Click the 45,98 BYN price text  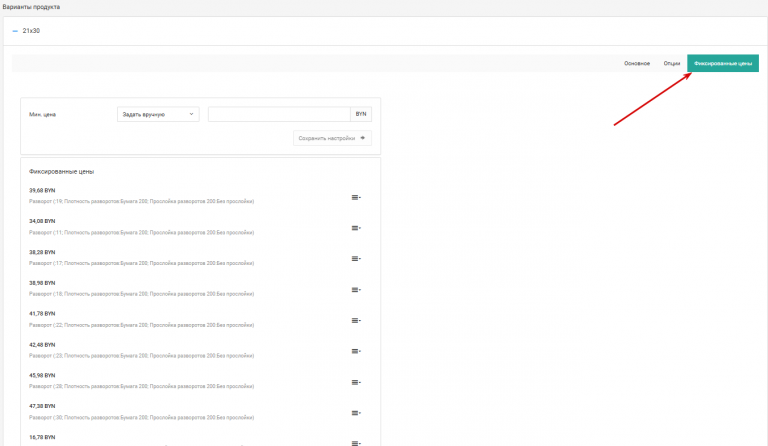pyautogui.click(x=42, y=376)
